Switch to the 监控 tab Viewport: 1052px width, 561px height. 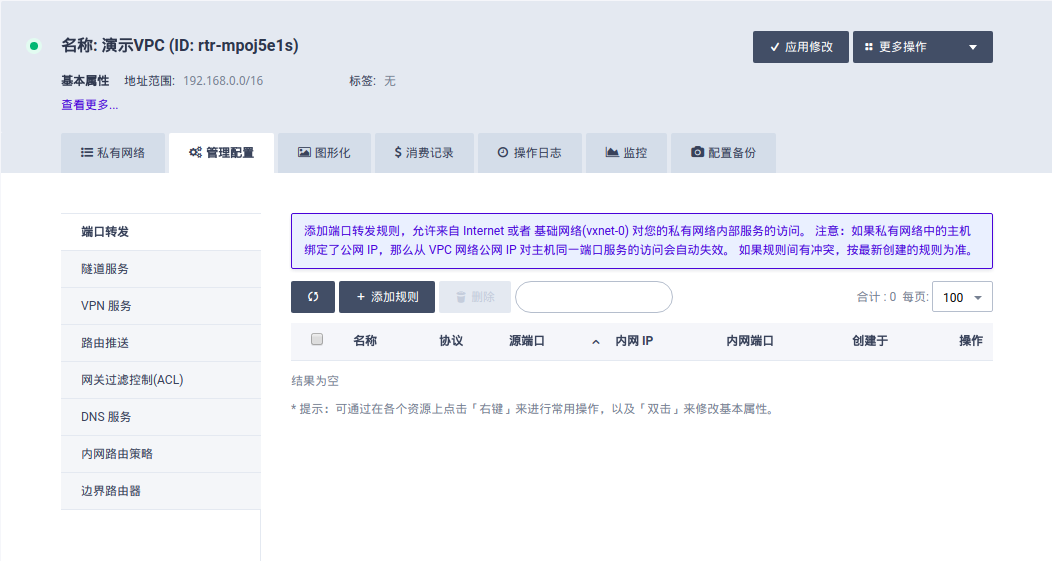click(x=626, y=153)
